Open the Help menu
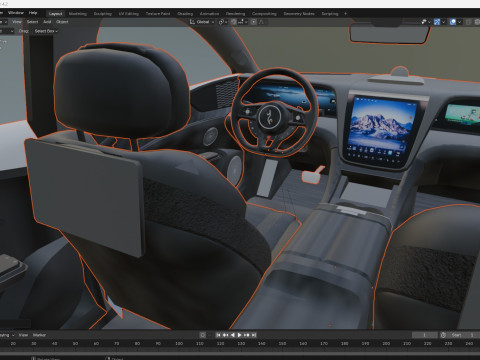Image resolution: width=480 pixels, height=360 pixels. pos(33,13)
